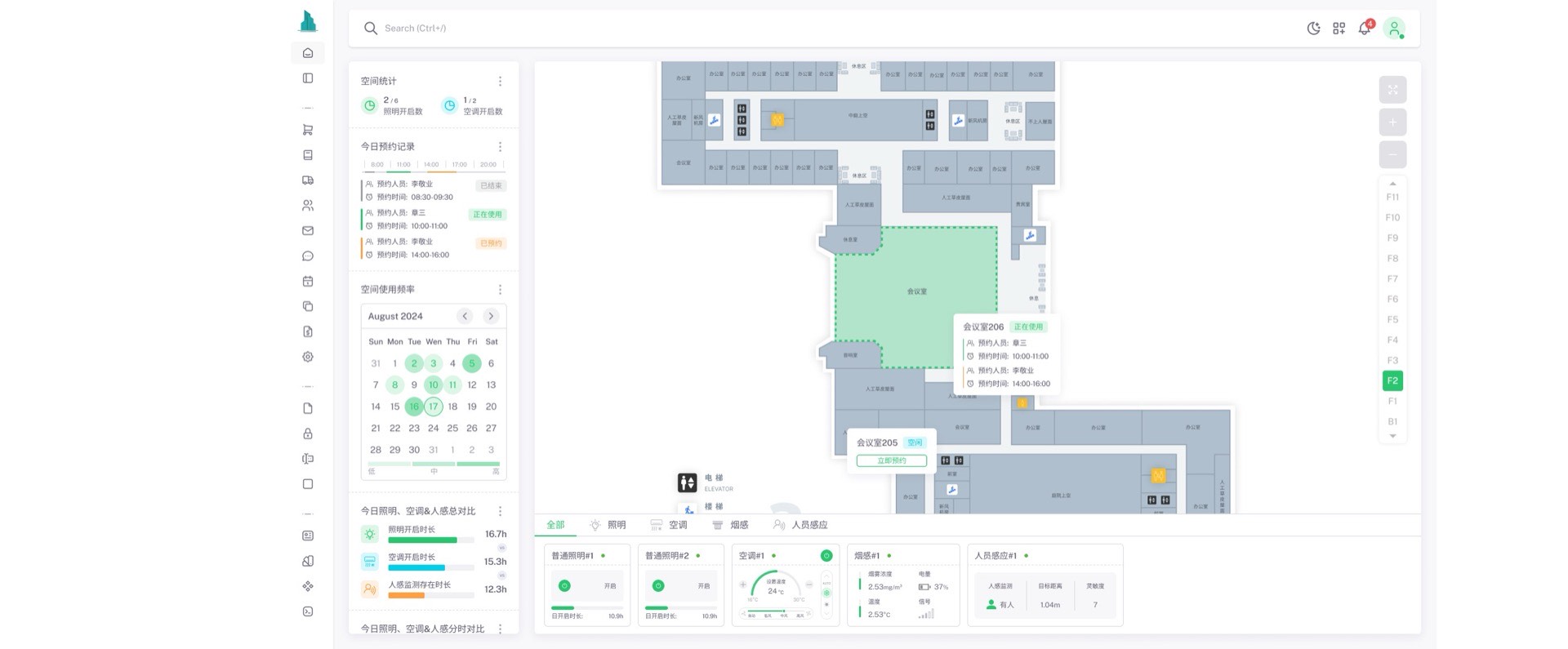Click the shopping cart sidebar icon
1568x649 pixels.
click(308, 130)
